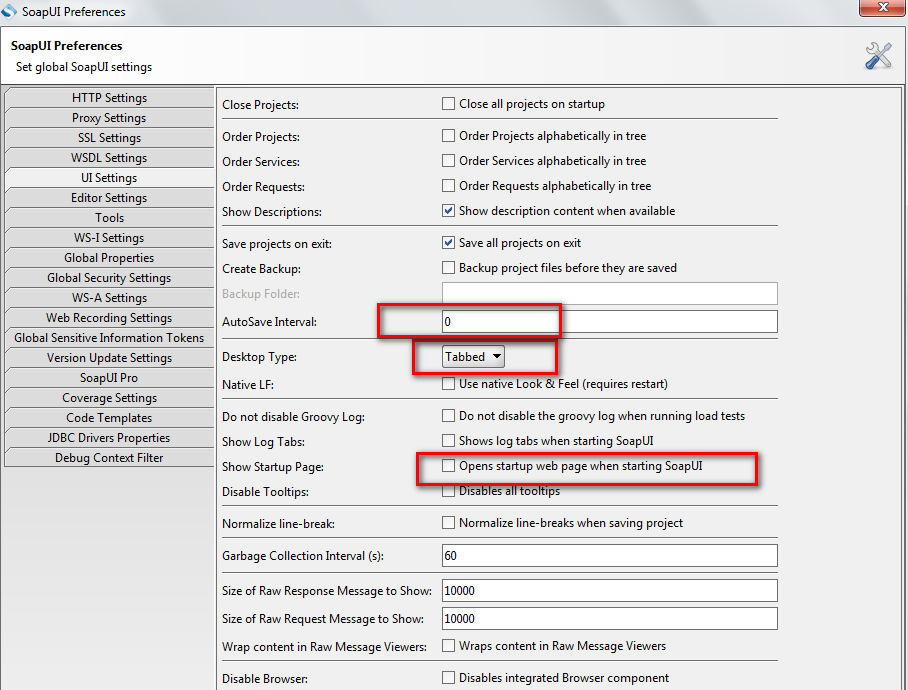Open Global Sensitive Information Tokens tab

pos(109,337)
